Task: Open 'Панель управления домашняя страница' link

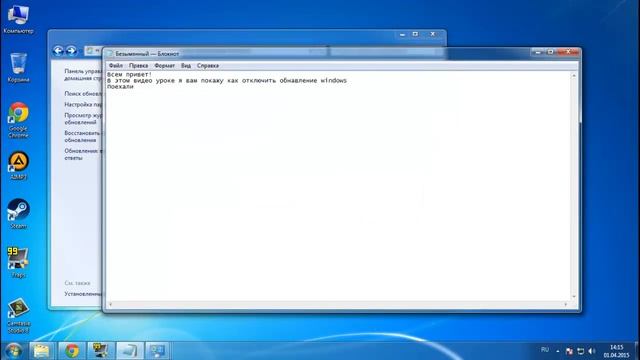Action: pos(83,74)
